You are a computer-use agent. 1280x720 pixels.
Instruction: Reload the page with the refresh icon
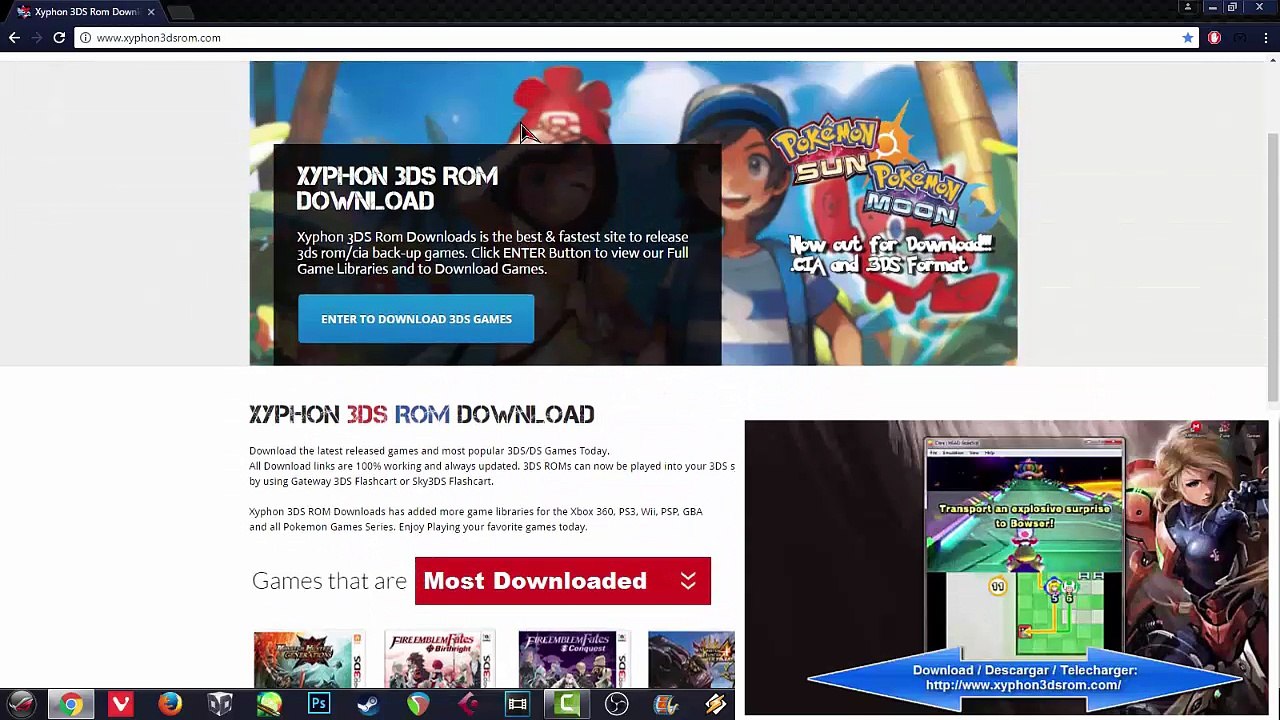[x=59, y=38]
